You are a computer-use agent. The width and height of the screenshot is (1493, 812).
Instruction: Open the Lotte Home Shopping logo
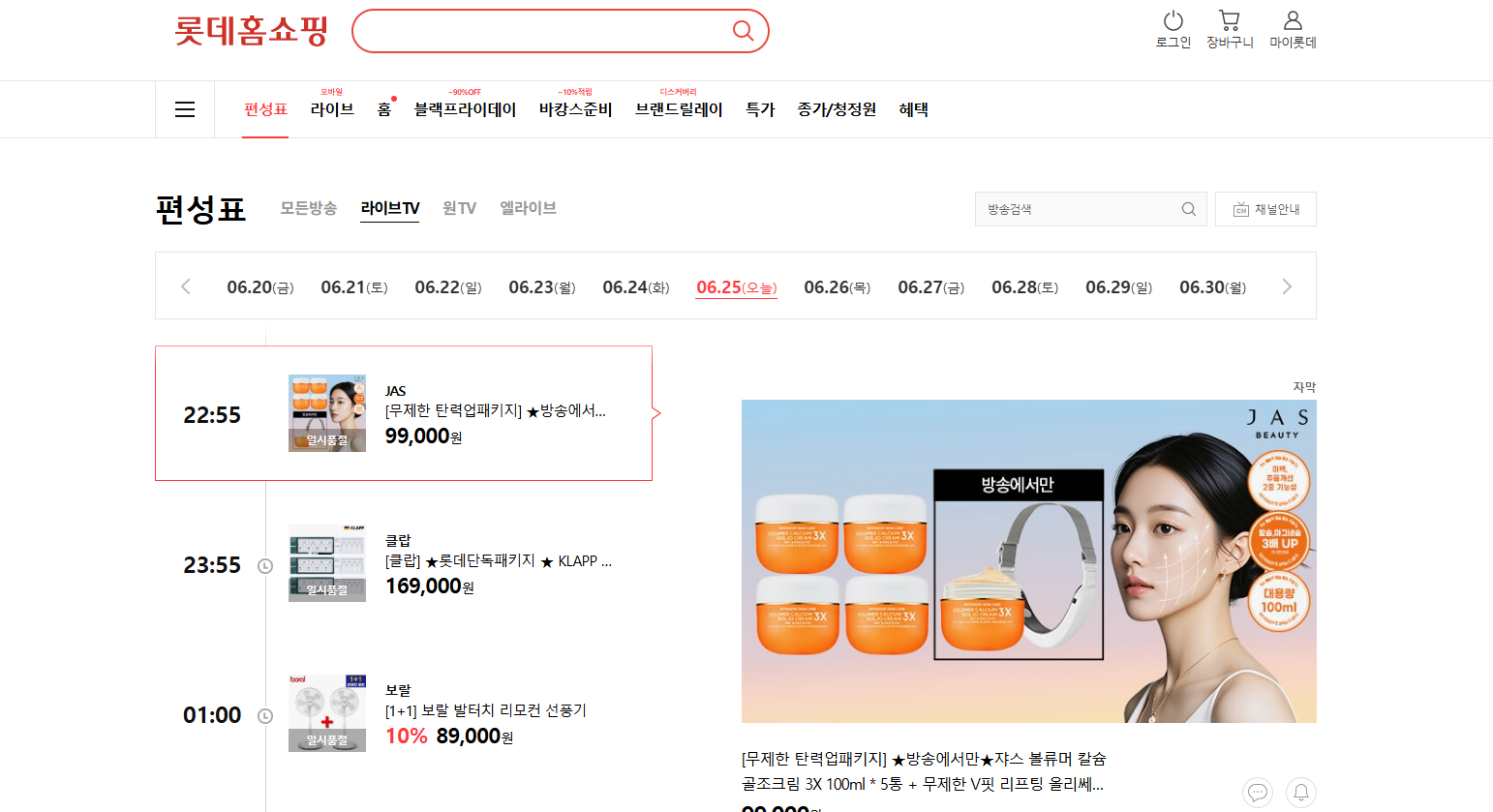click(252, 30)
